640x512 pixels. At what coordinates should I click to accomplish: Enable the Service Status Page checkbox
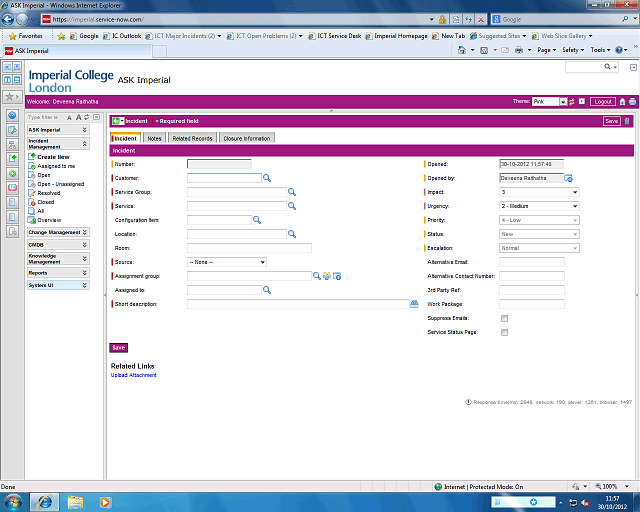click(504, 331)
